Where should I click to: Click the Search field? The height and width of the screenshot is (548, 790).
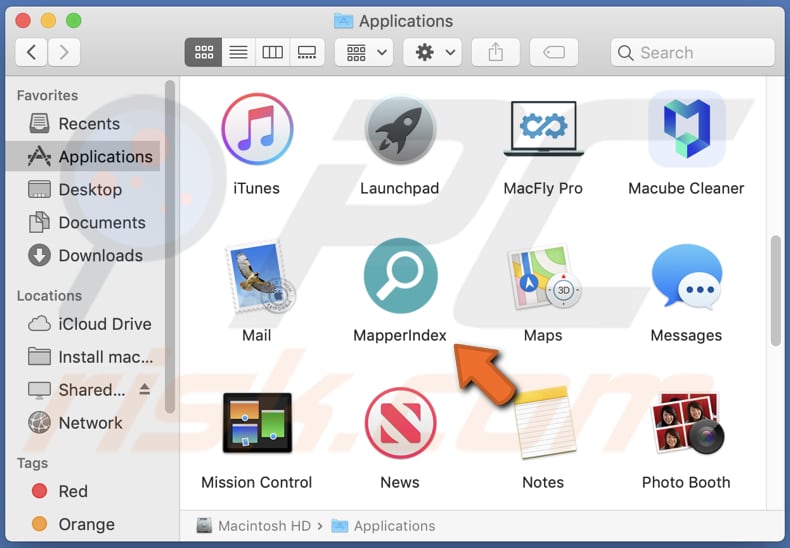(x=692, y=52)
